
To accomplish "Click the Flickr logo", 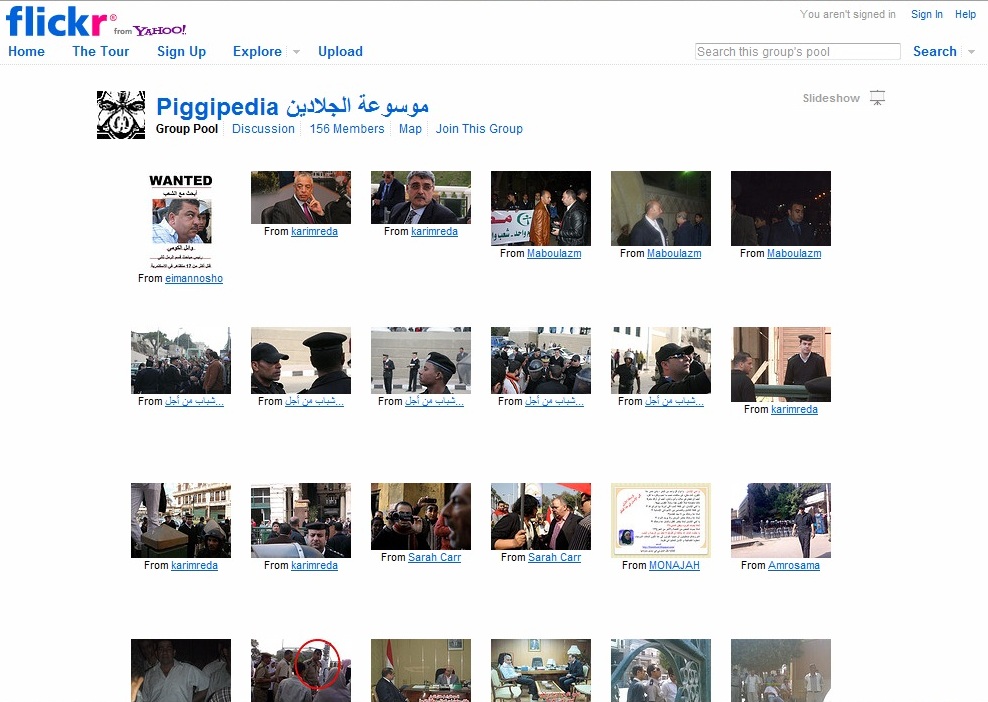I will click(55, 22).
